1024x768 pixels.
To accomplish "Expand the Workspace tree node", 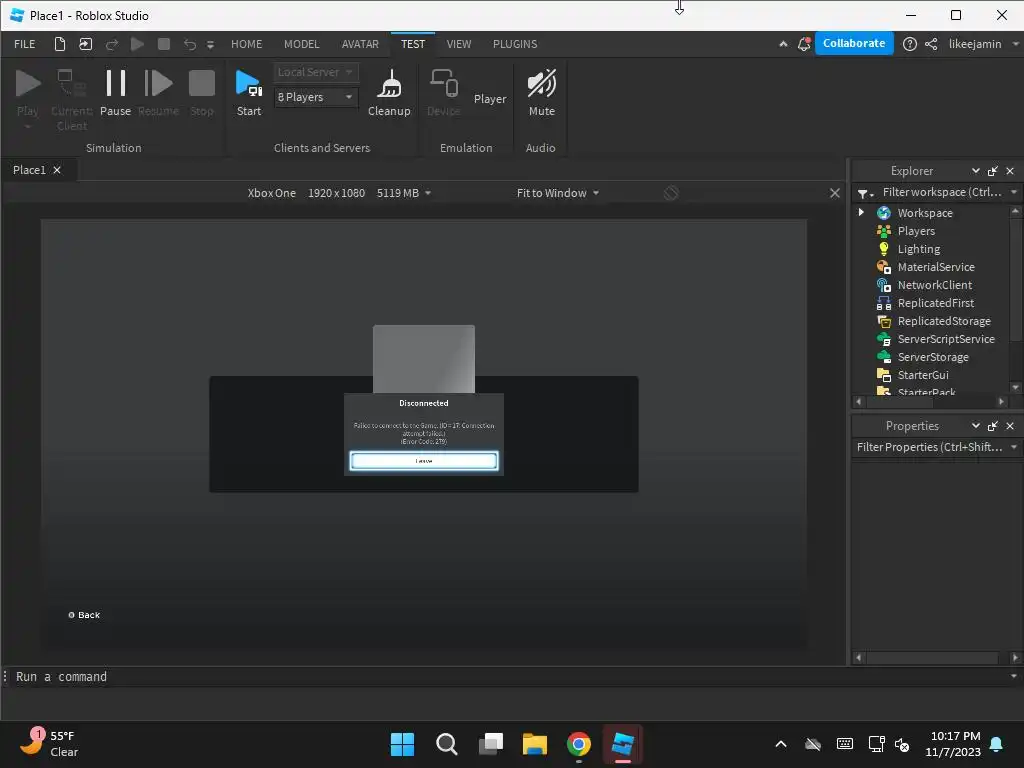I will tap(861, 213).
